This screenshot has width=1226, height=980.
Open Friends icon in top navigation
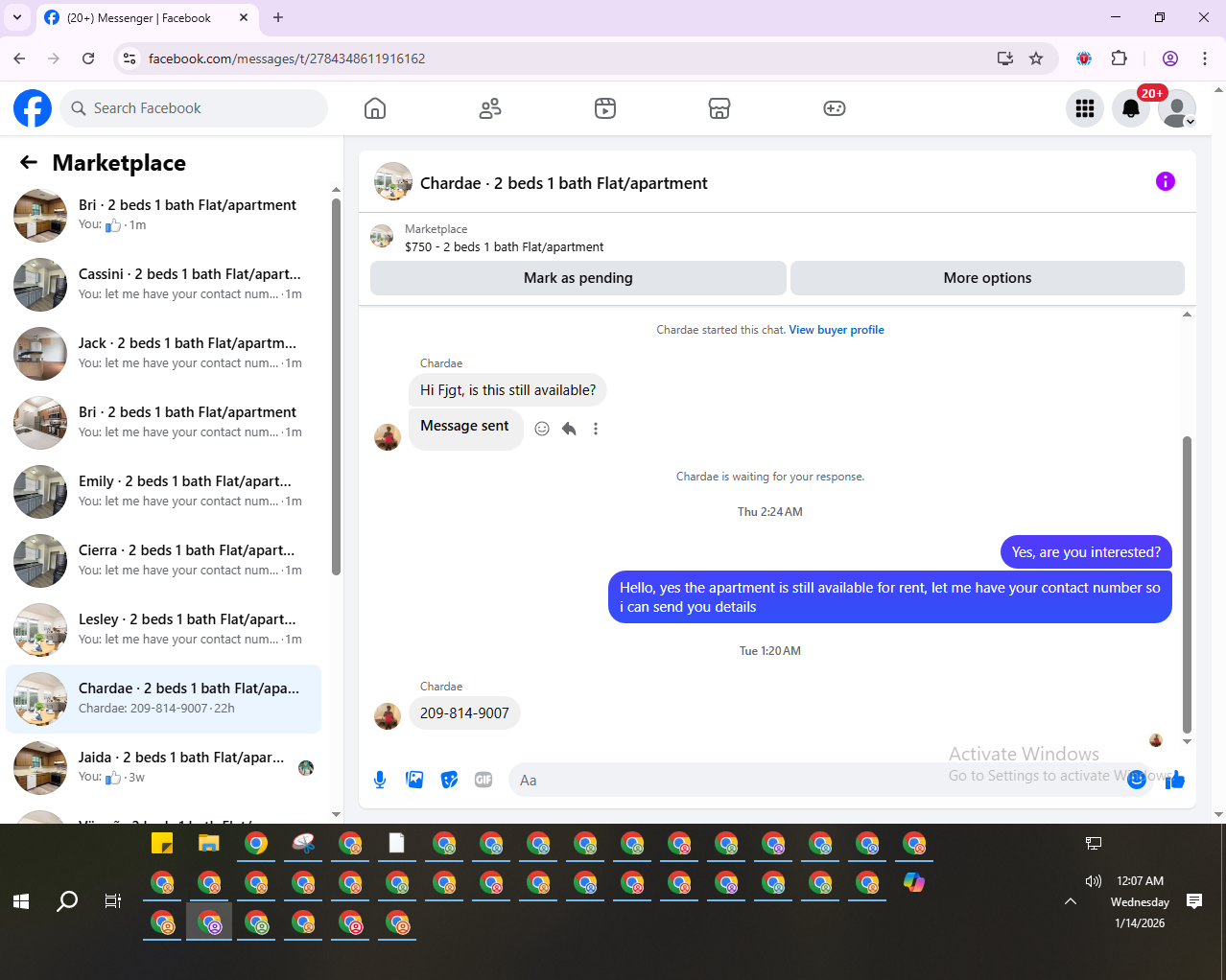[490, 108]
